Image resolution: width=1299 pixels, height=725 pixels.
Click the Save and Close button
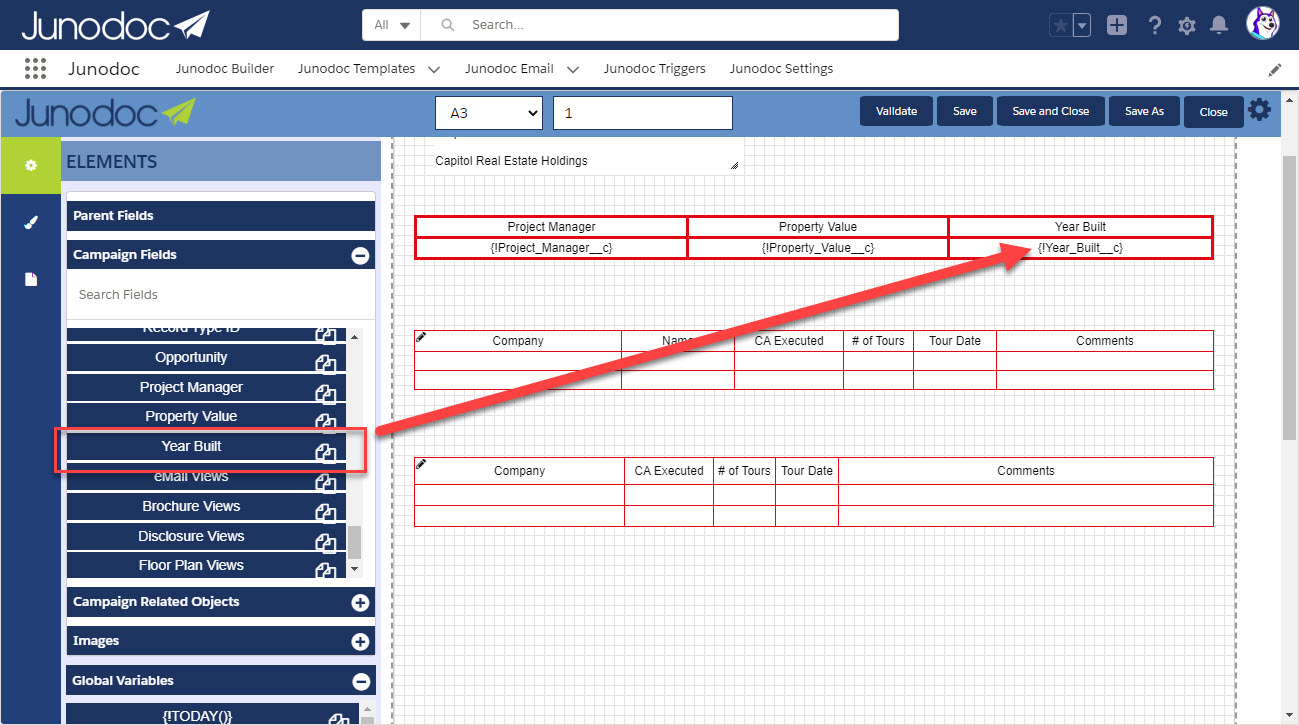[1050, 111]
